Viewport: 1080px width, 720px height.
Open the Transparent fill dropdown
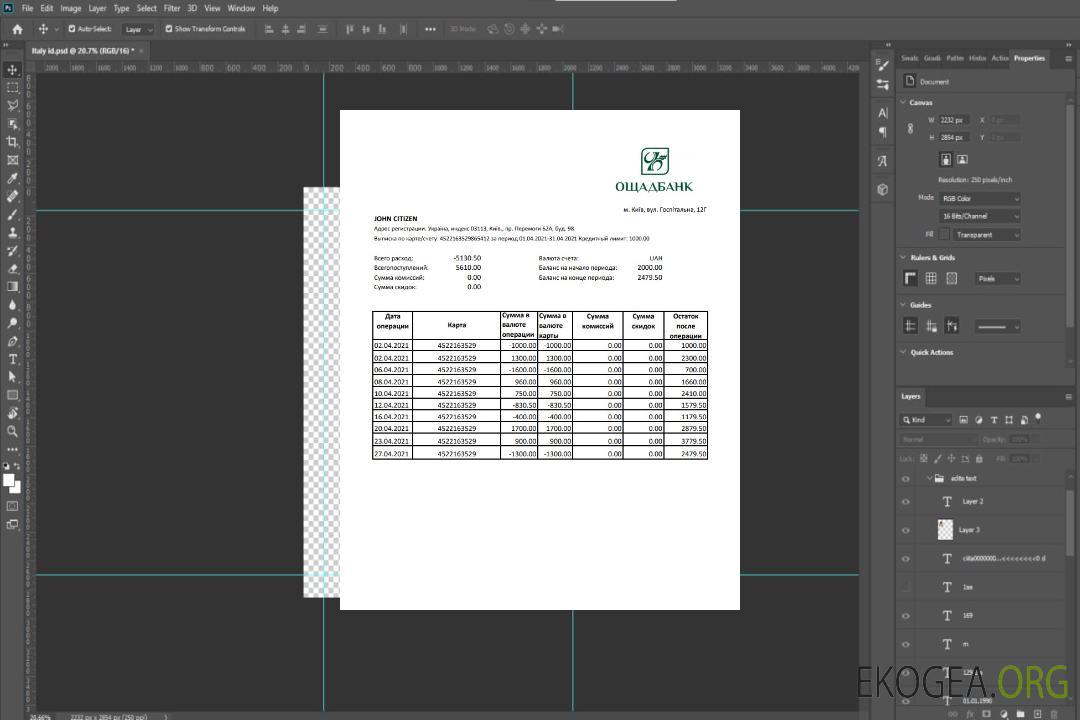(x=987, y=235)
